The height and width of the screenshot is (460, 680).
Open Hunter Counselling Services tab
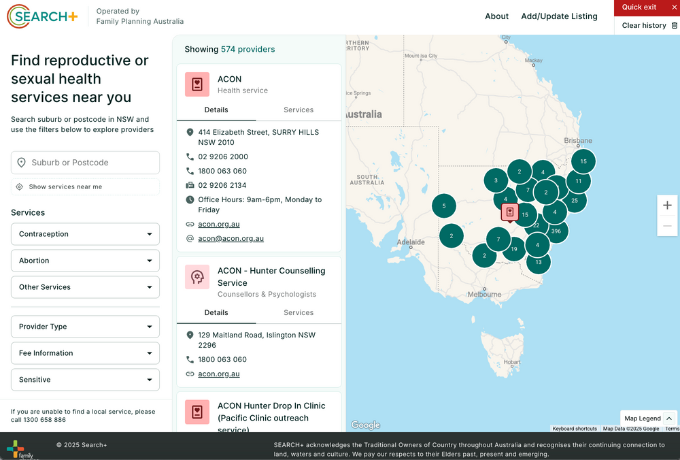click(298, 313)
